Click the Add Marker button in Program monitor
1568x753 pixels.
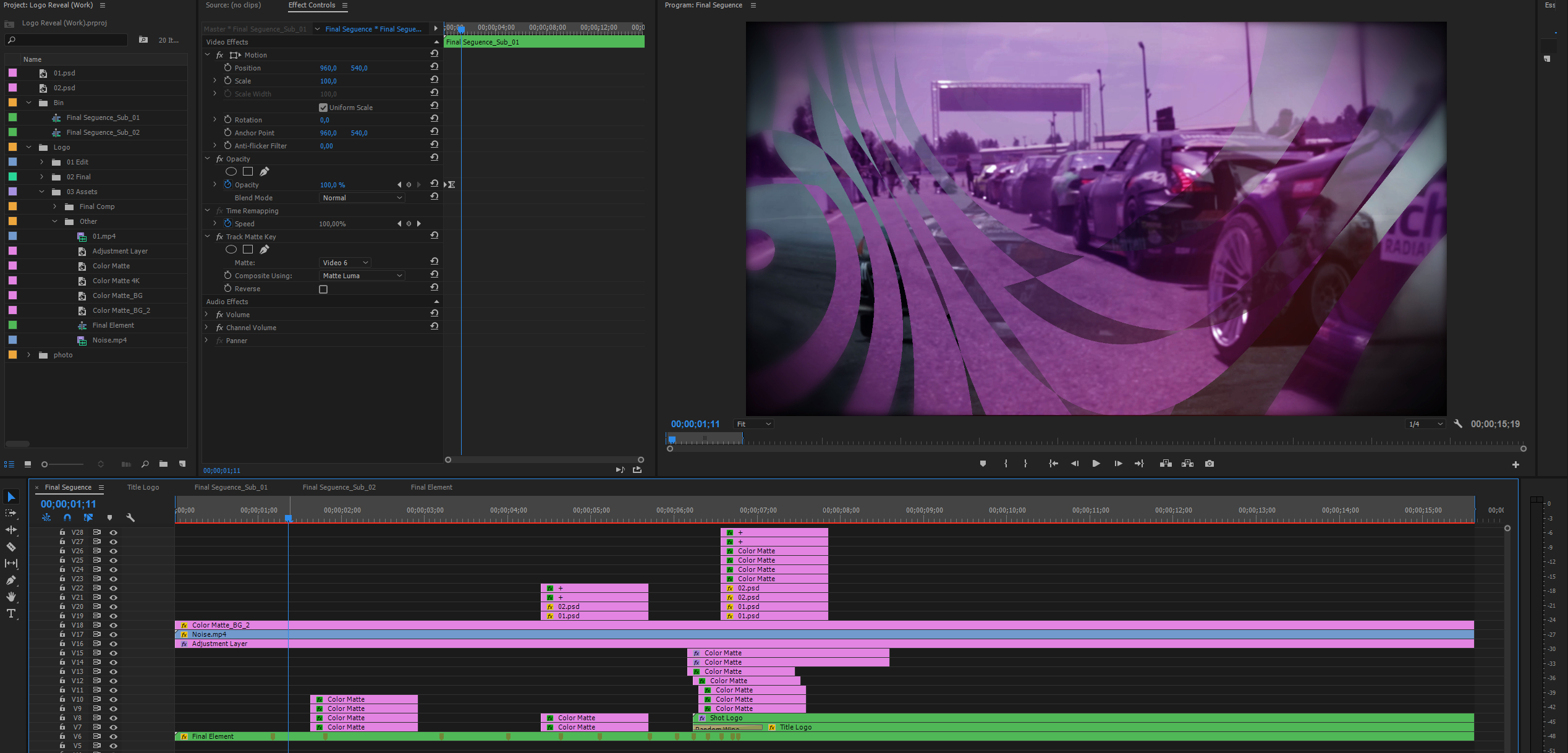point(983,464)
